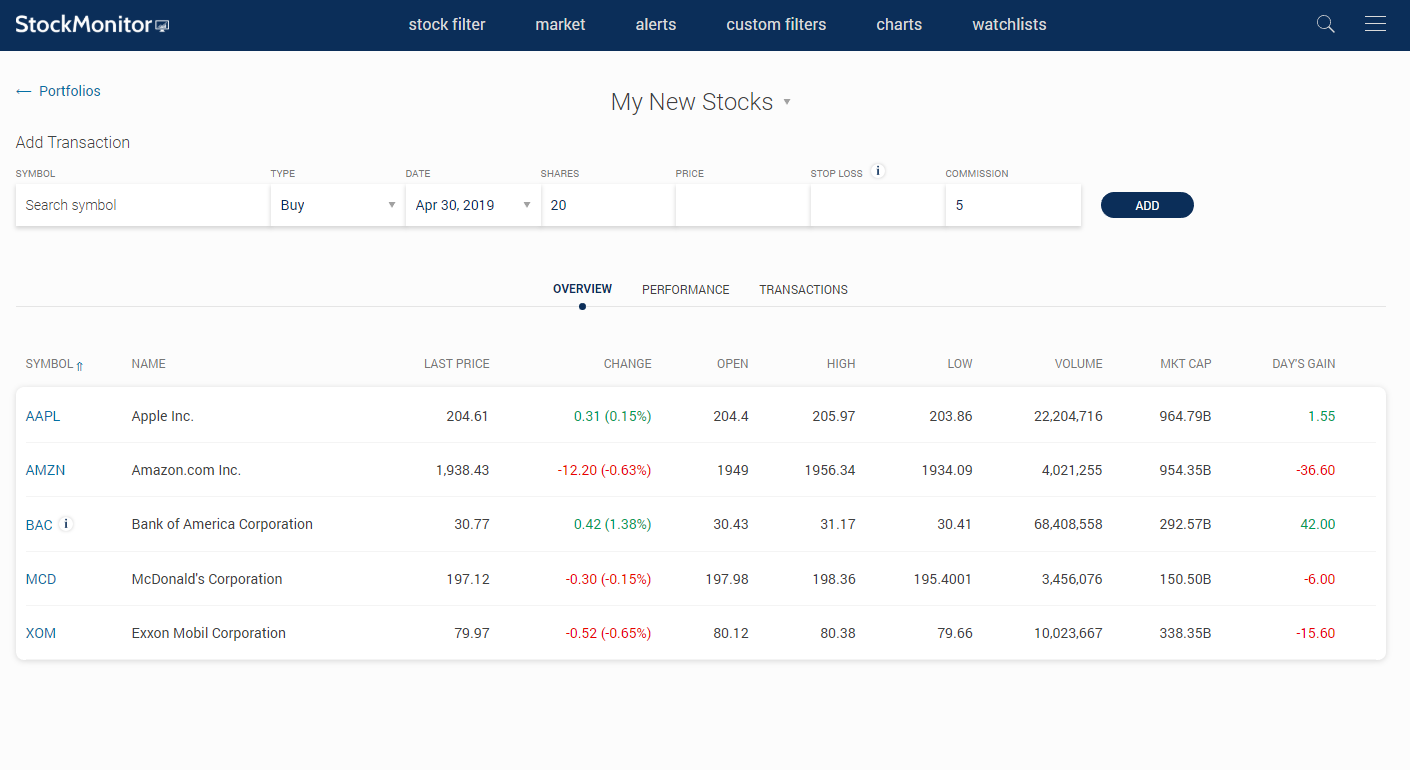Click the Bank of America Corporation name
Screen dimensions: 1410x770
222,524
